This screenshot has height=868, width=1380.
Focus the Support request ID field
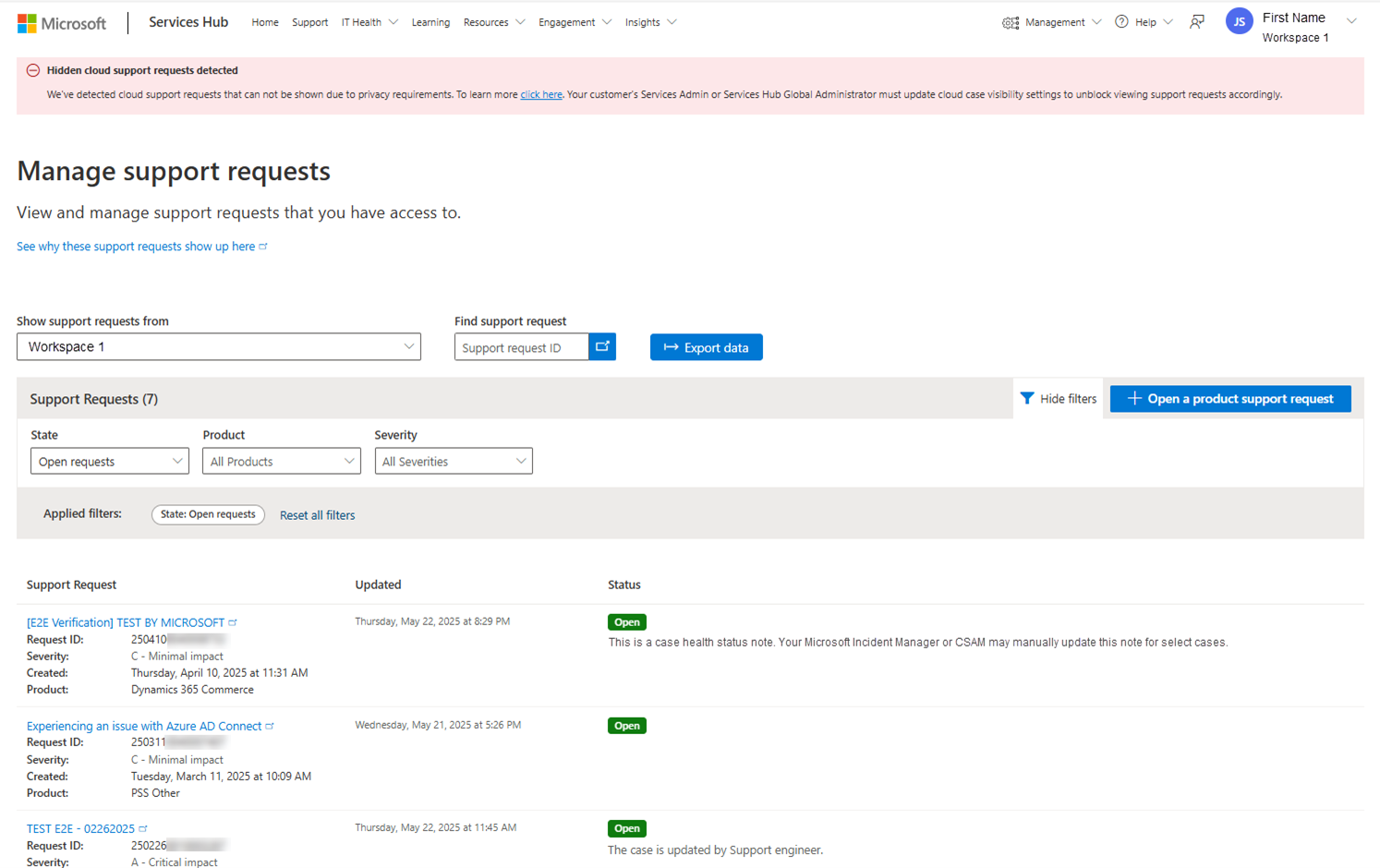(522, 347)
